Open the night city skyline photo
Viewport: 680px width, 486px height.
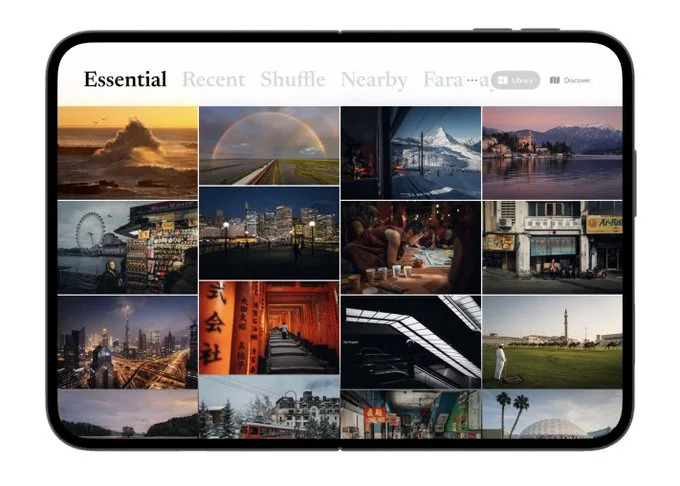tap(269, 233)
